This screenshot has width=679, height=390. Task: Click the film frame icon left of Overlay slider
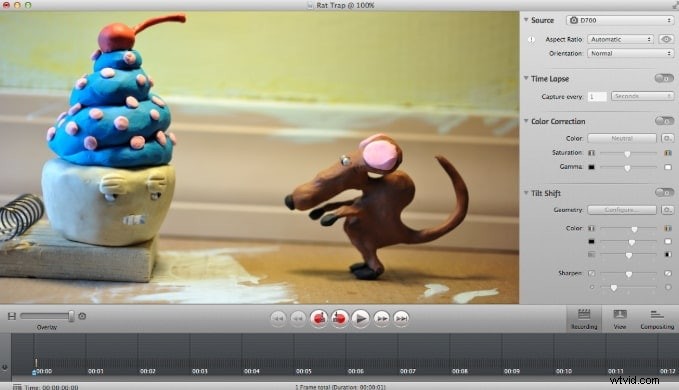click(12, 316)
